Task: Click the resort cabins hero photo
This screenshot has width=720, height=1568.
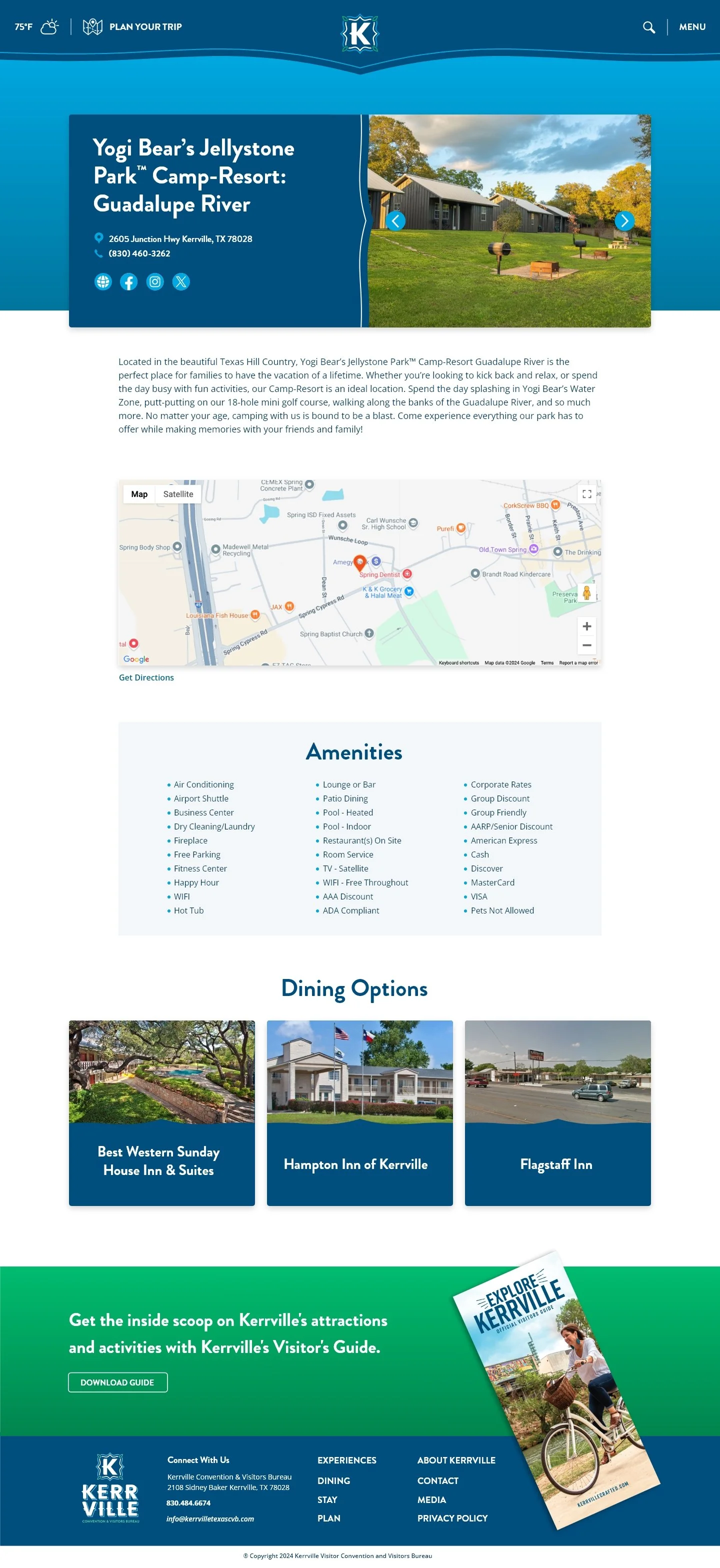Action: click(x=510, y=221)
